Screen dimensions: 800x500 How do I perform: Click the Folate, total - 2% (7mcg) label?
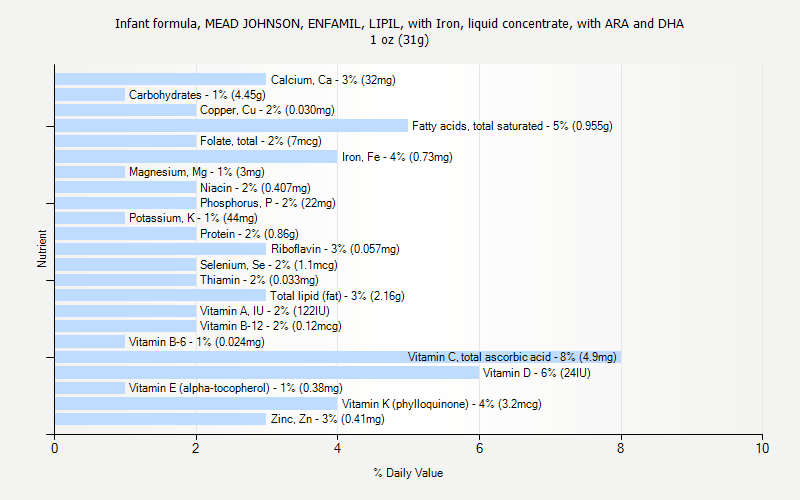(261, 141)
